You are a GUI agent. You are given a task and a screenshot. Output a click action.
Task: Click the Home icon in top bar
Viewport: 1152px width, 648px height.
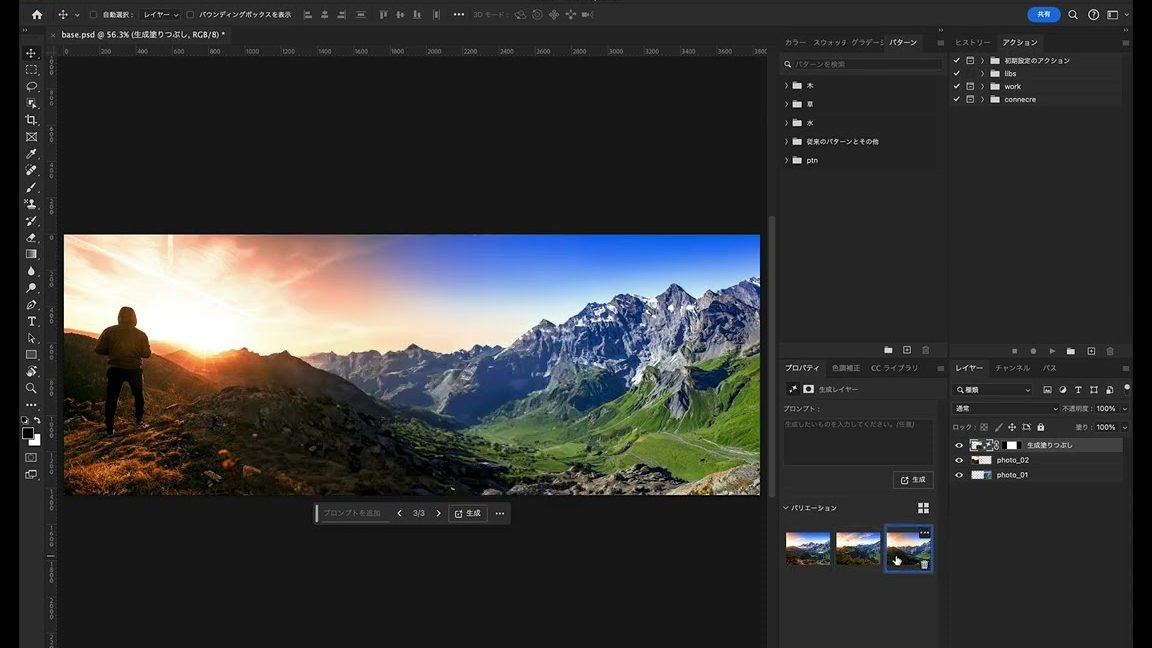click(37, 15)
